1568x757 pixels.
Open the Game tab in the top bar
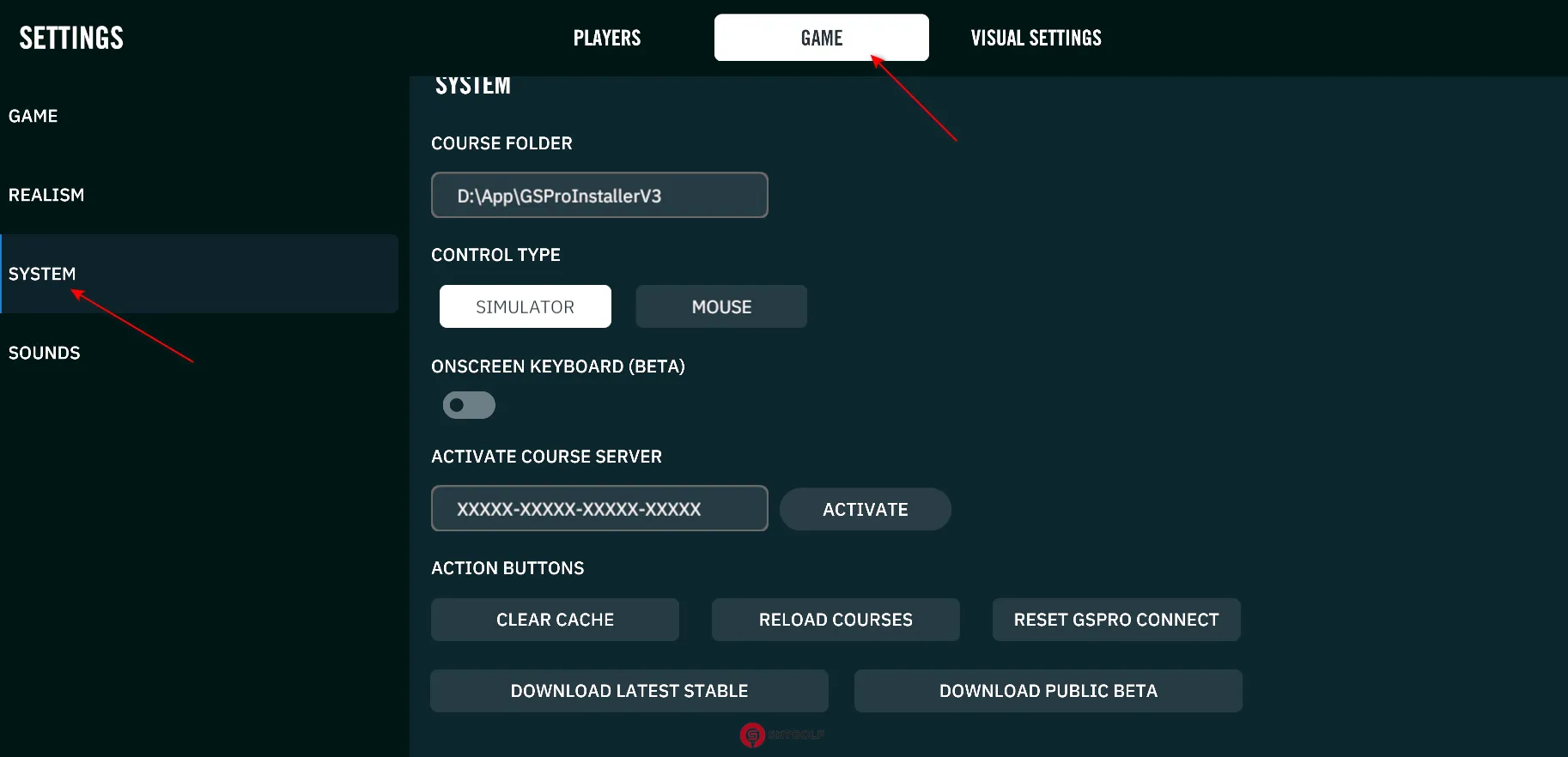(821, 38)
